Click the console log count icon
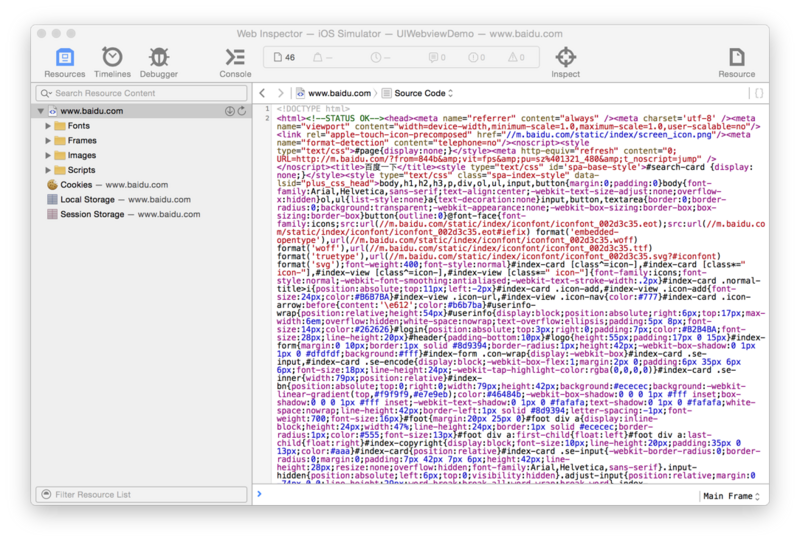Viewport: 800px width, 542px height. point(437,57)
